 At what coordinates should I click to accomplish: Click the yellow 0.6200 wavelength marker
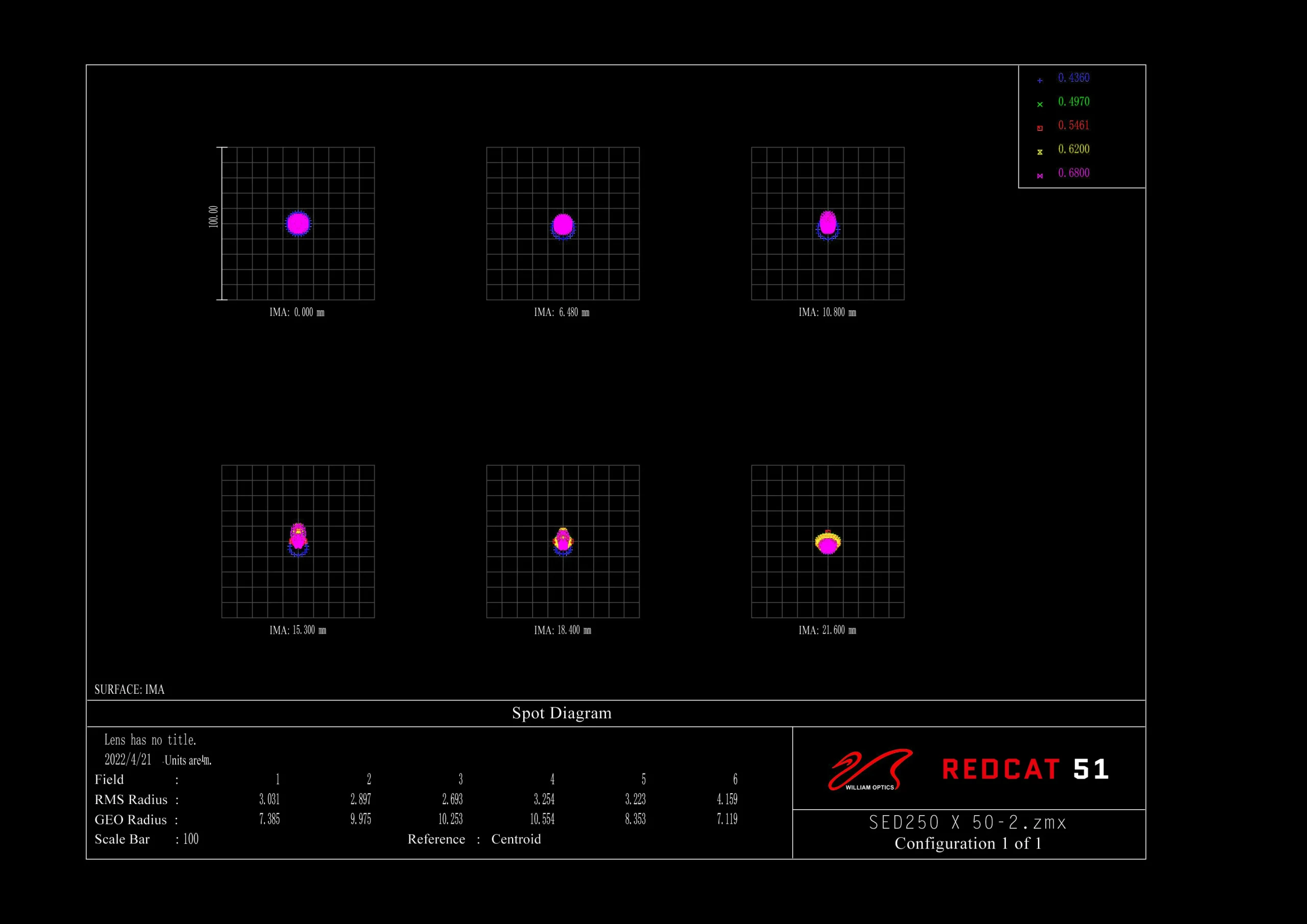(x=1040, y=152)
